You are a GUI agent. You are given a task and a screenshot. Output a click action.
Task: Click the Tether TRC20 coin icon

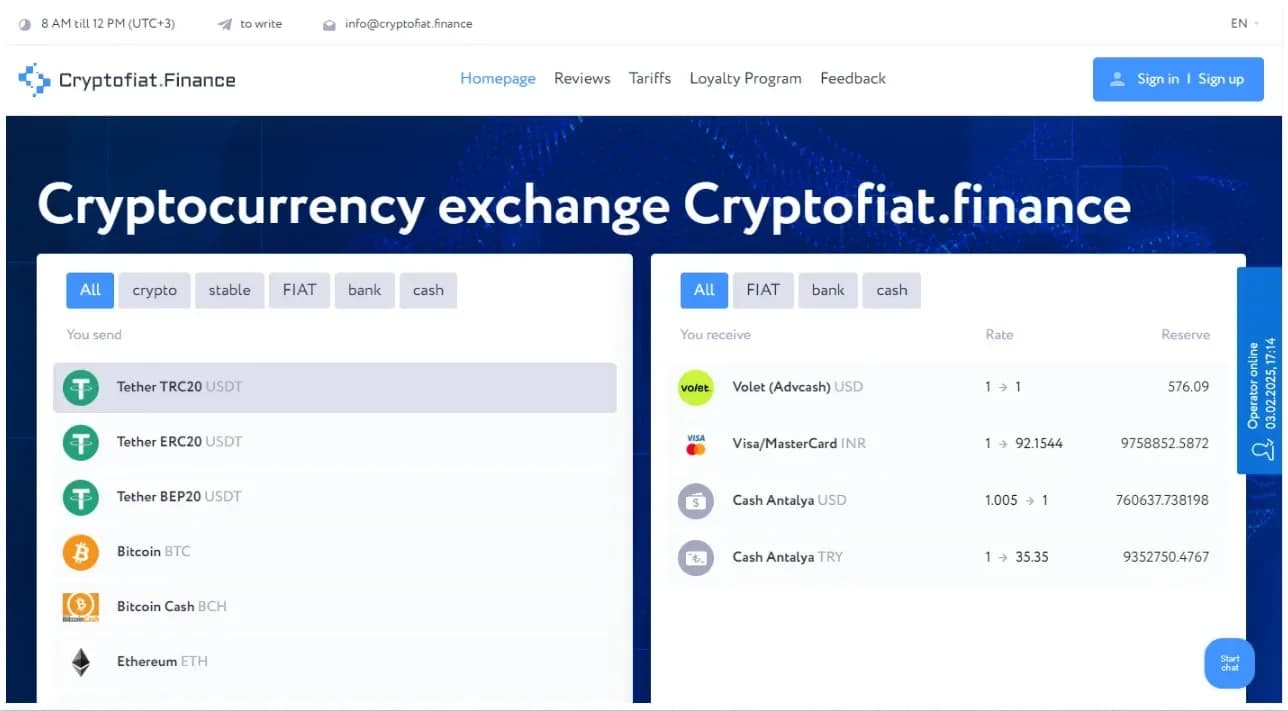(81, 387)
